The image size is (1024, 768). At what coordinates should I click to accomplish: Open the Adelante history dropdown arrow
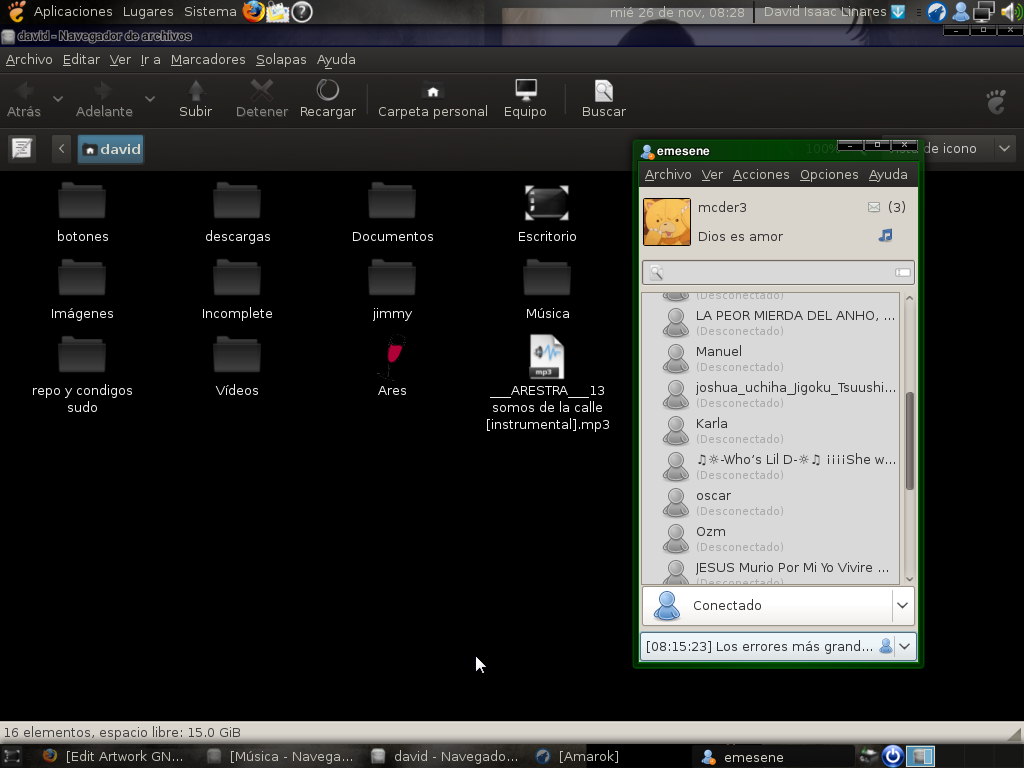point(150,99)
